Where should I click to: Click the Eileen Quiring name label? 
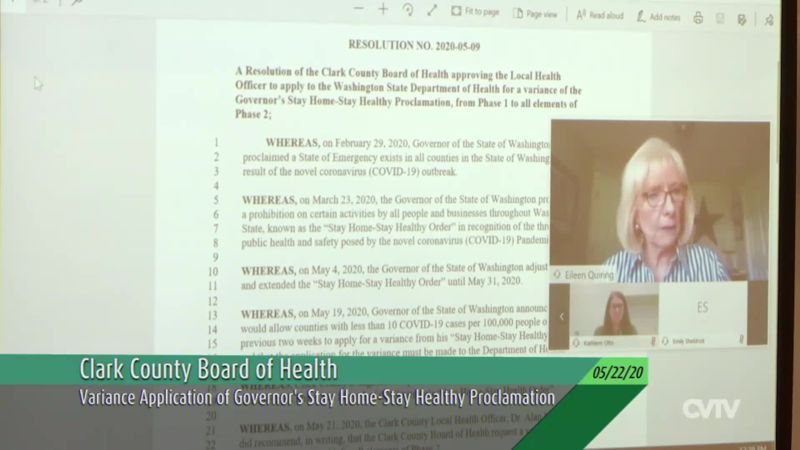pyautogui.click(x=589, y=275)
